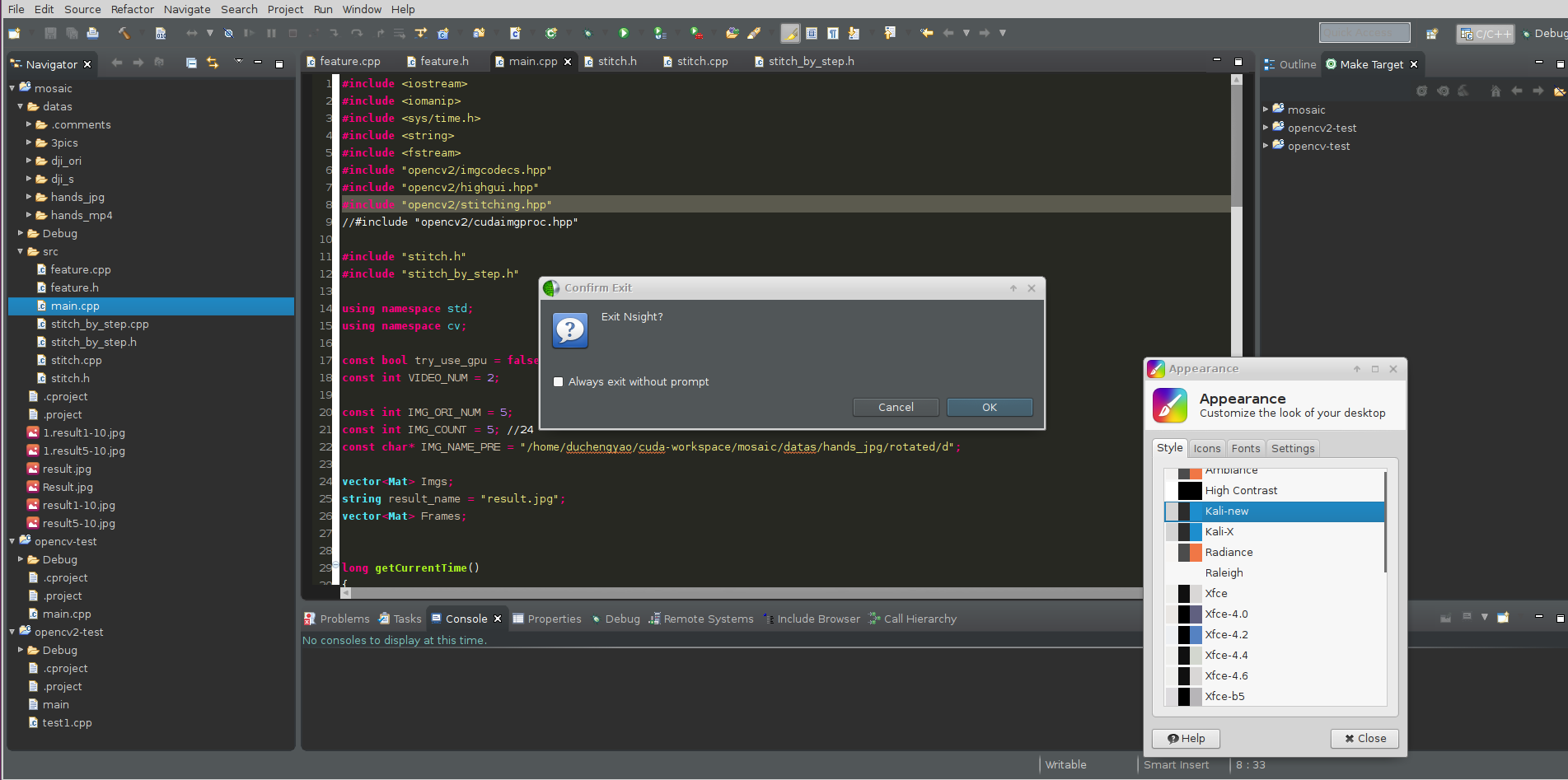Click Collapse All in Navigator panel
1568x780 pixels.
(191, 63)
